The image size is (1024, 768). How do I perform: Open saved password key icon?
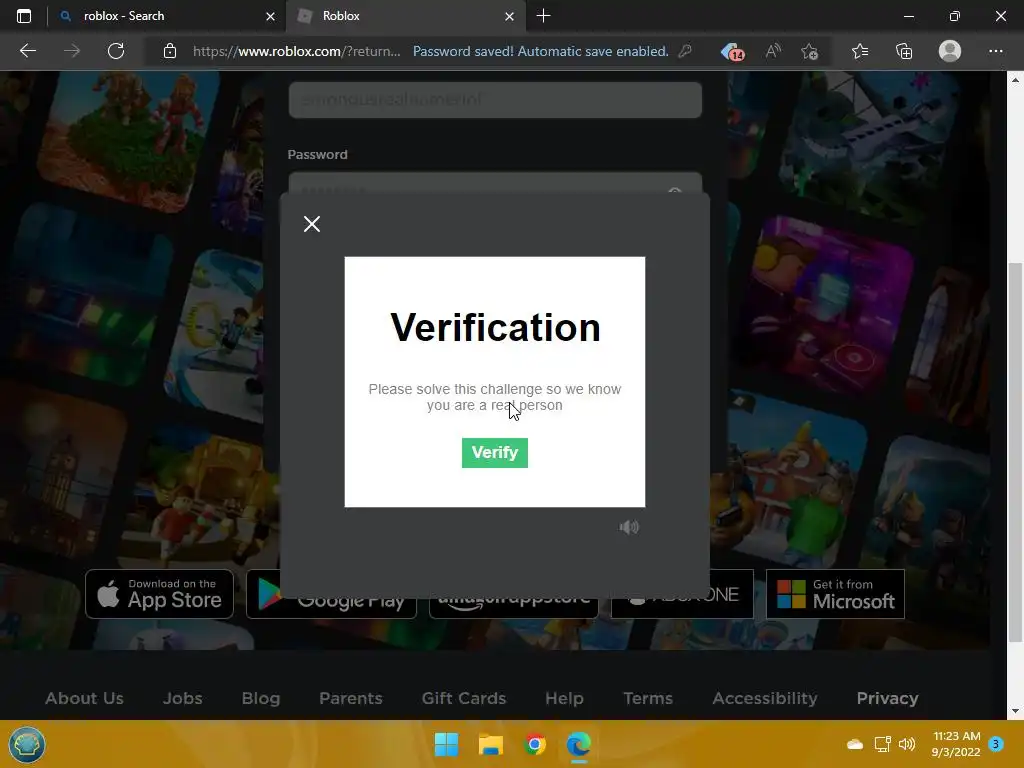685,51
